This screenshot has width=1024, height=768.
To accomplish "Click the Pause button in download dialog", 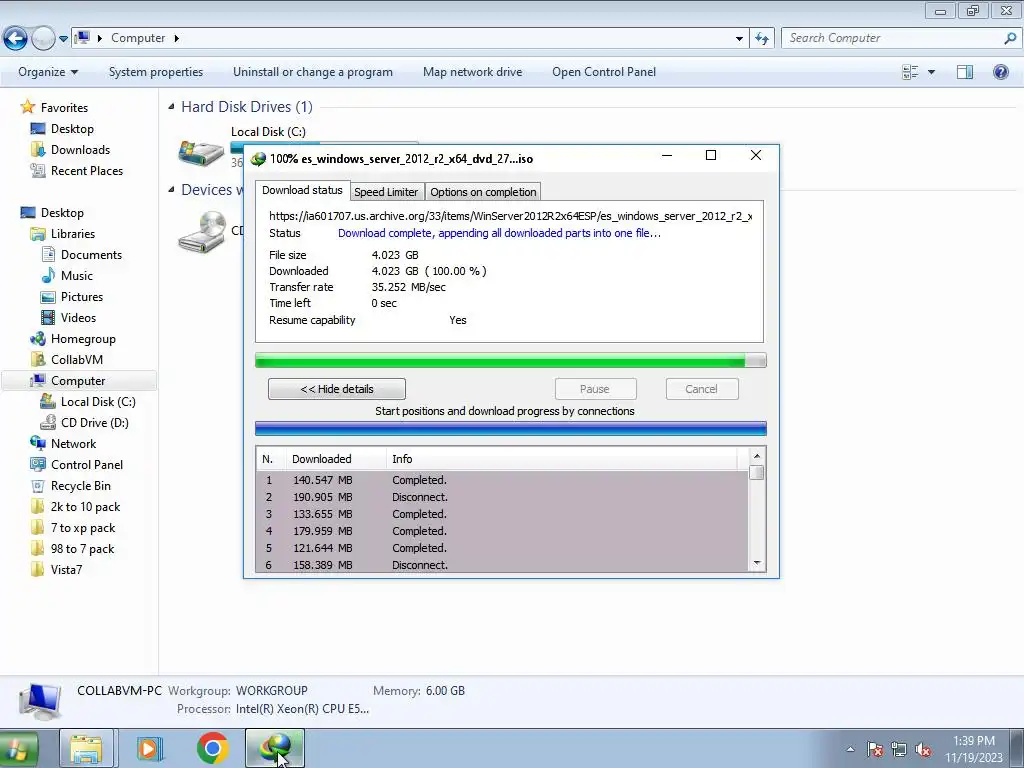I will pos(595,389).
